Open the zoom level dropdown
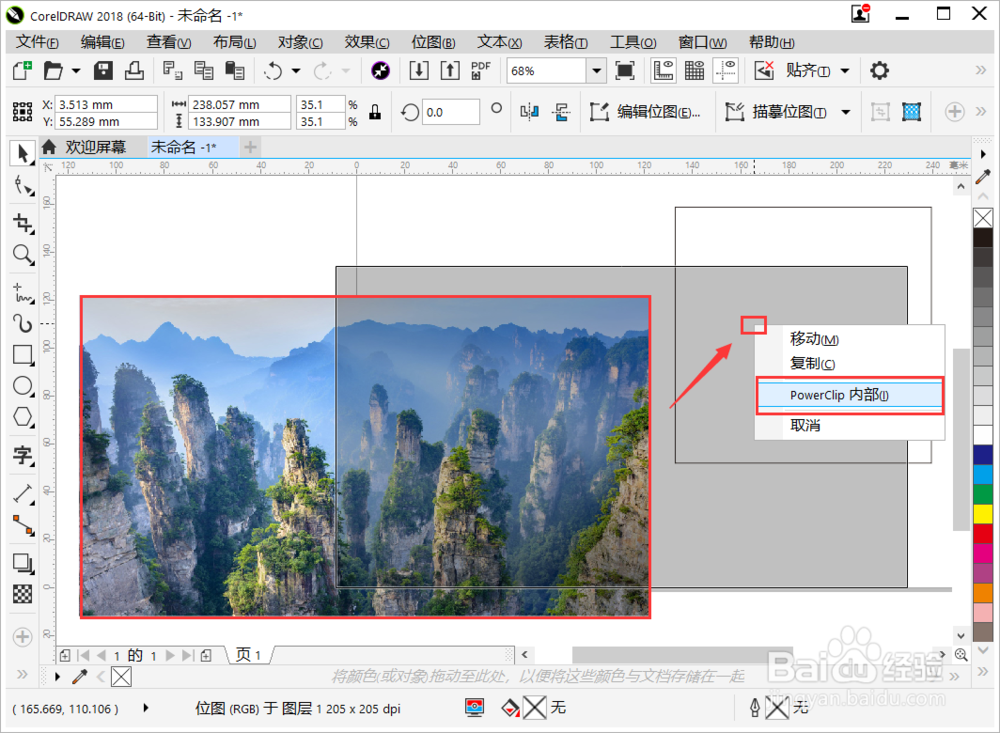 596,70
